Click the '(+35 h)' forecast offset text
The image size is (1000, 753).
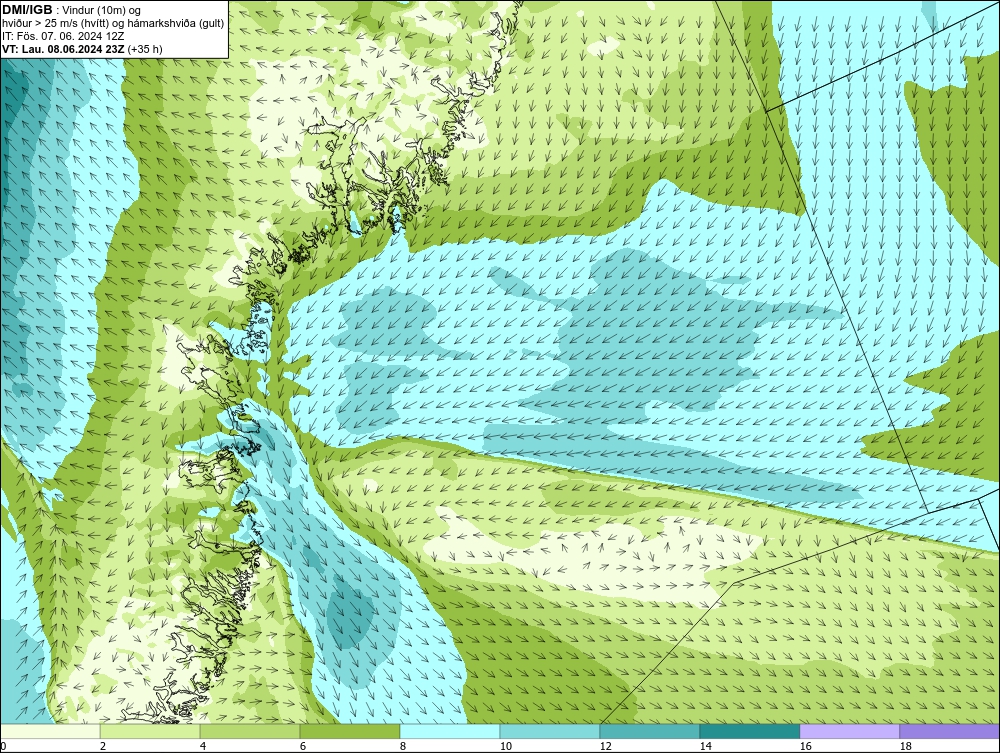(x=145, y=49)
